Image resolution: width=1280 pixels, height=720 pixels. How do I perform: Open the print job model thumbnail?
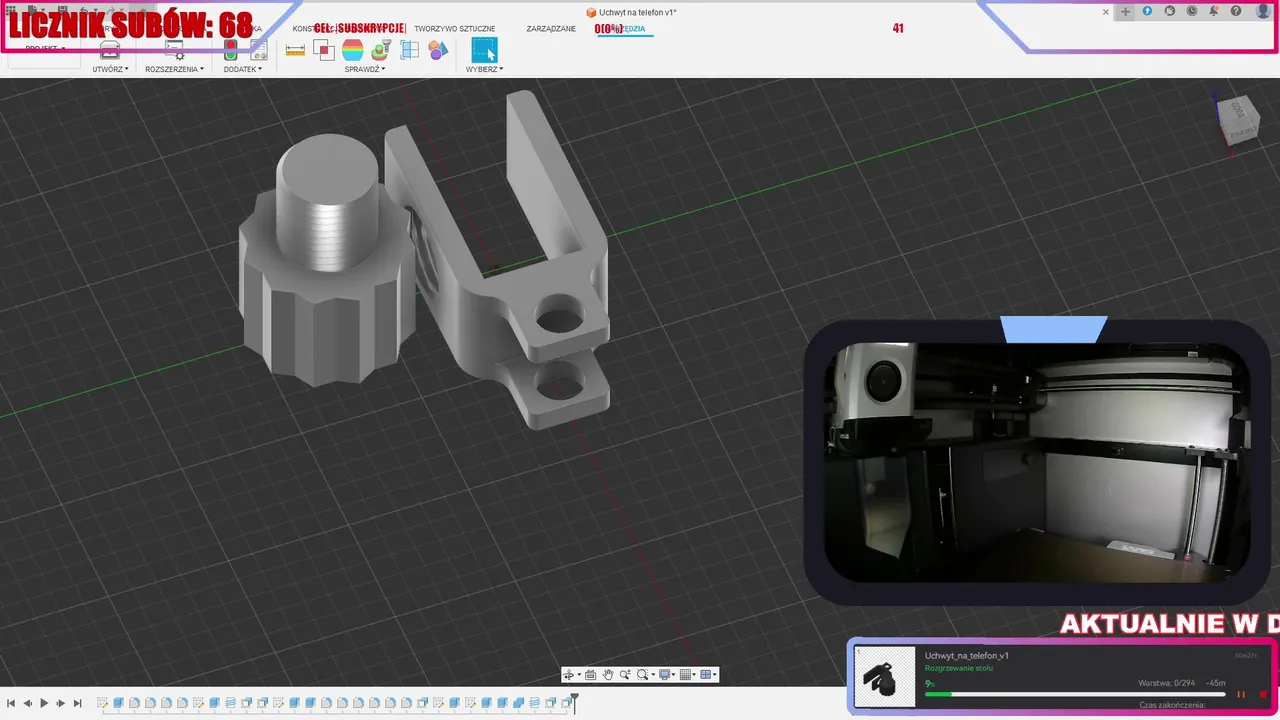[x=886, y=677]
